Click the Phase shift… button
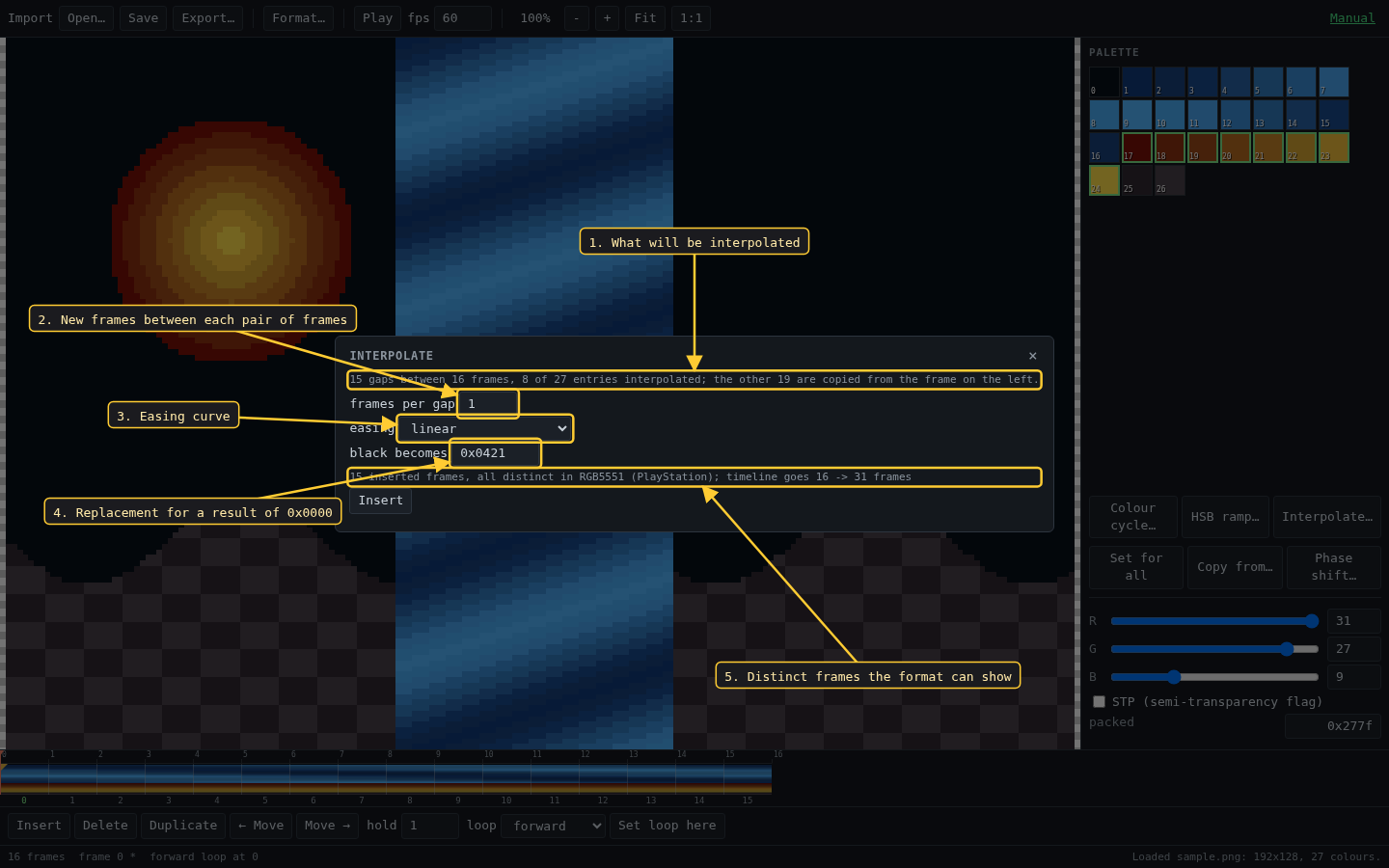The height and width of the screenshot is (868, 1389). [x=1334, y=567]
